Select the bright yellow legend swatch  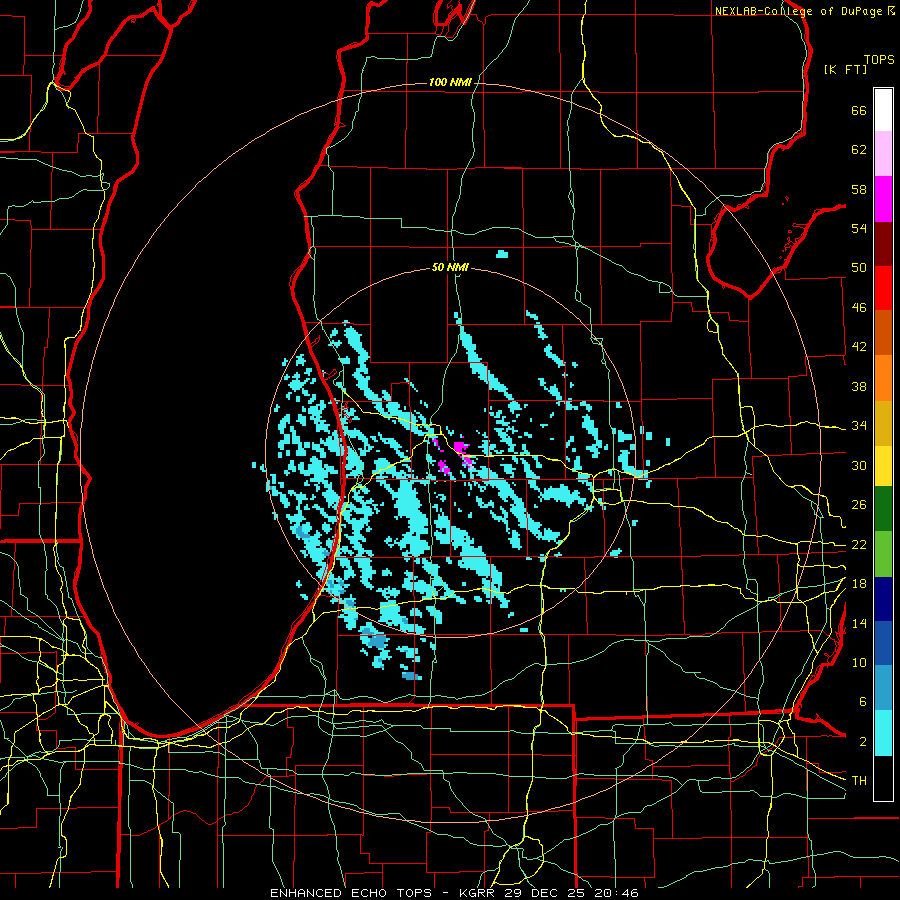(x=883, y=465)
